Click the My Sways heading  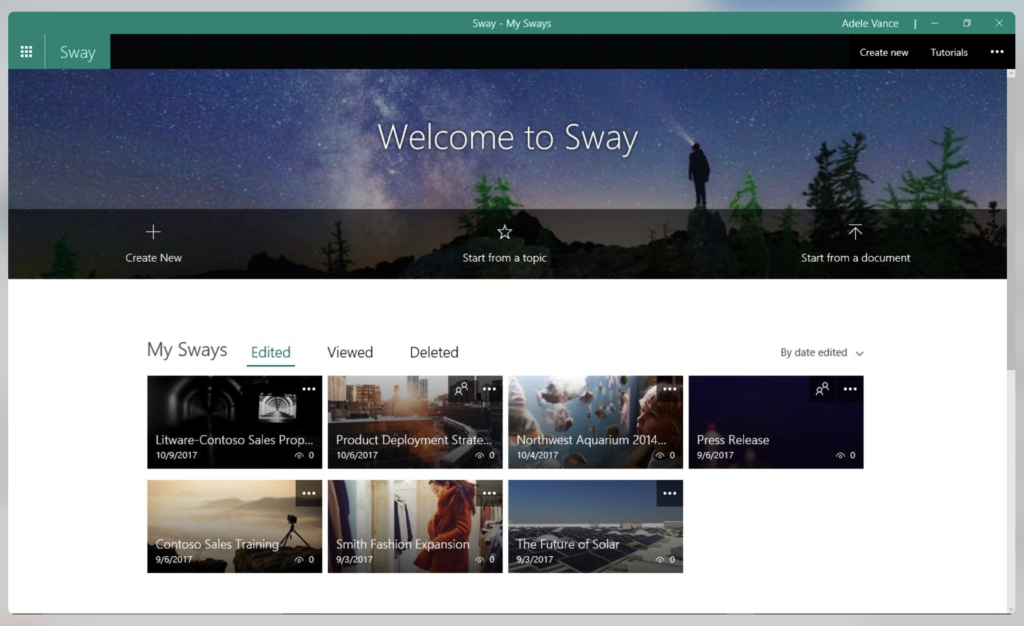point(187,350)
